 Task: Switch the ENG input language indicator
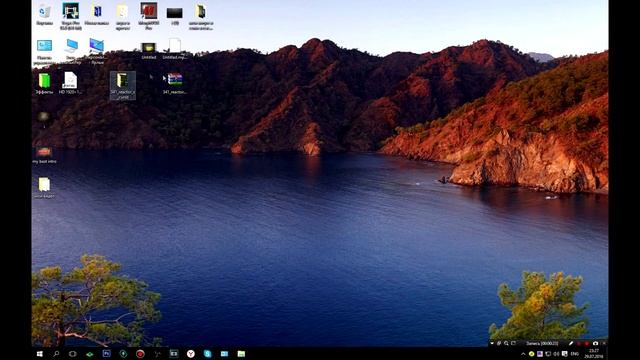(575, 354)
